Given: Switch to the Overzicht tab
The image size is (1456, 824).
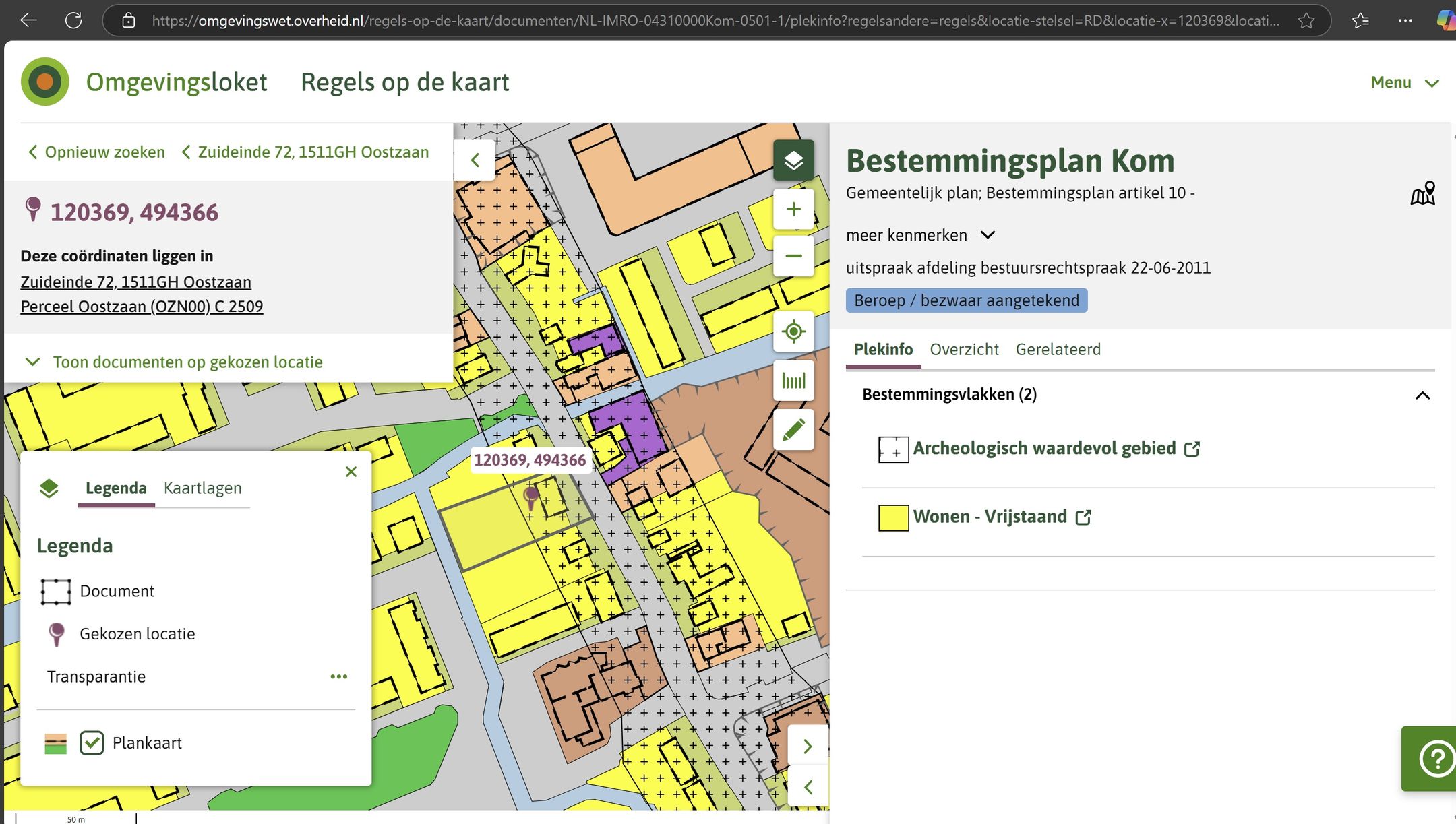Looking at the screenshot, I should pyautogui.click(x=964, y=349).
